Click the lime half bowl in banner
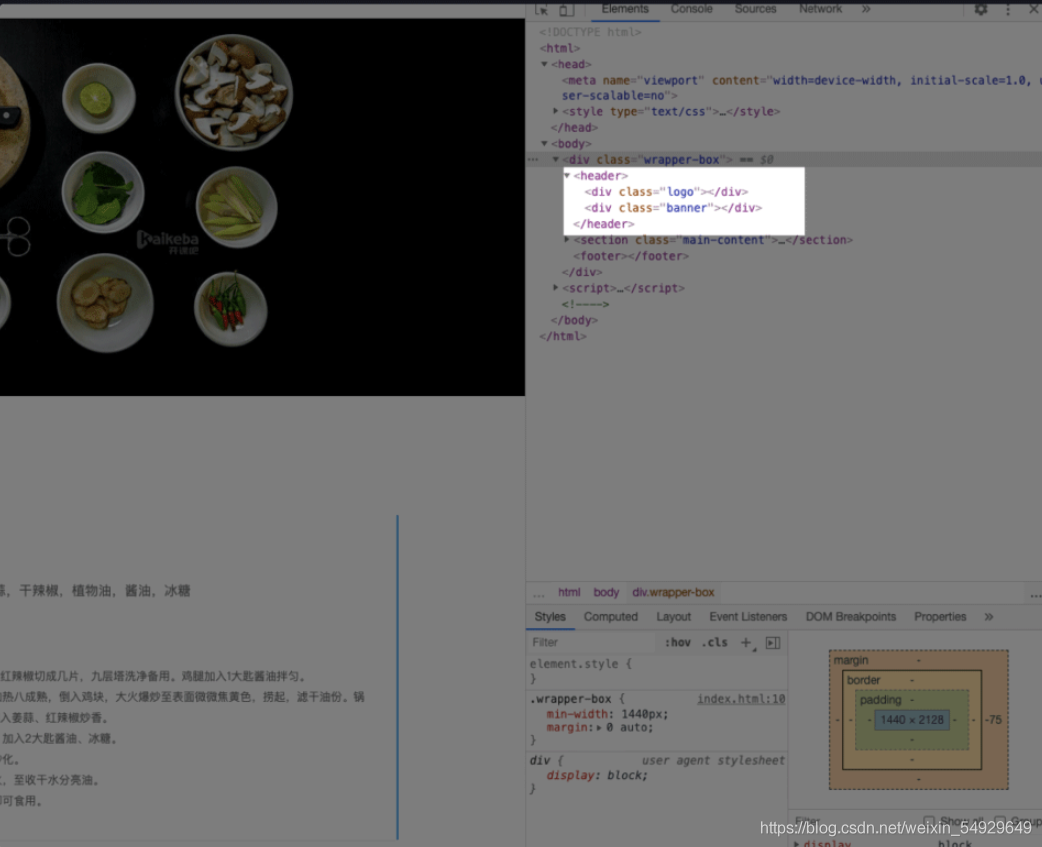1042x847 pixels. [98, 98]
